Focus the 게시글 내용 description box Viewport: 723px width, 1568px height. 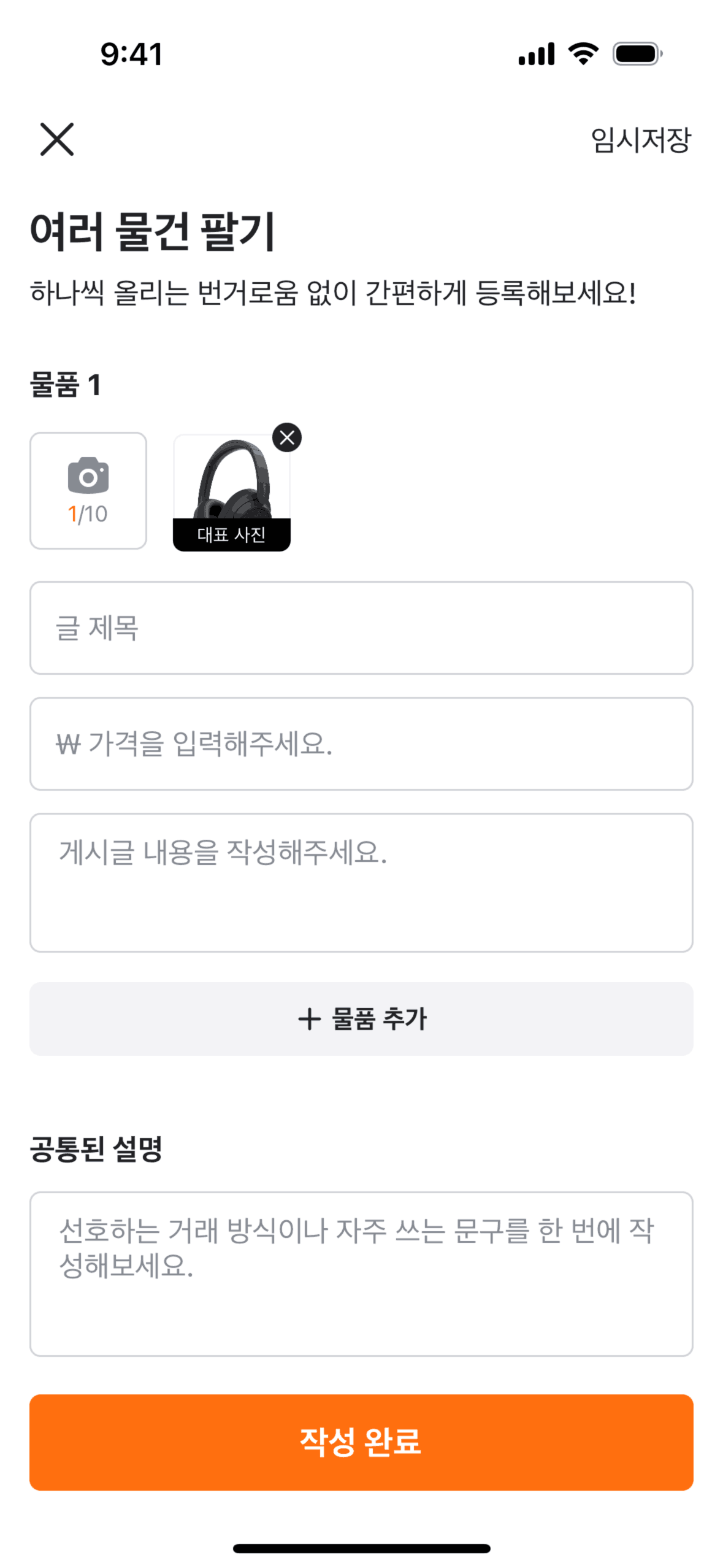click(361, 882)
